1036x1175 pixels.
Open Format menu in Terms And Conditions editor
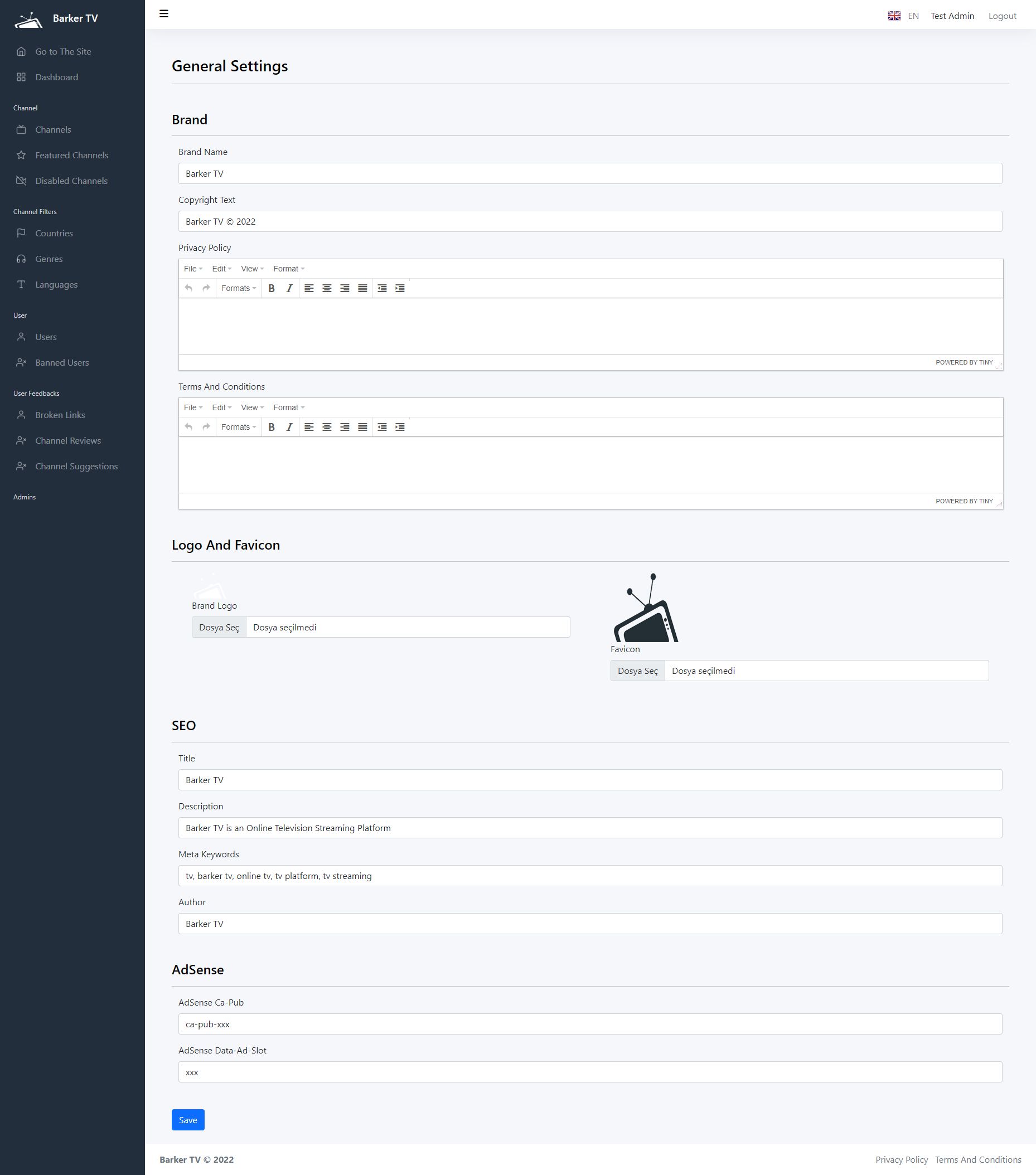tap(289, 407)
